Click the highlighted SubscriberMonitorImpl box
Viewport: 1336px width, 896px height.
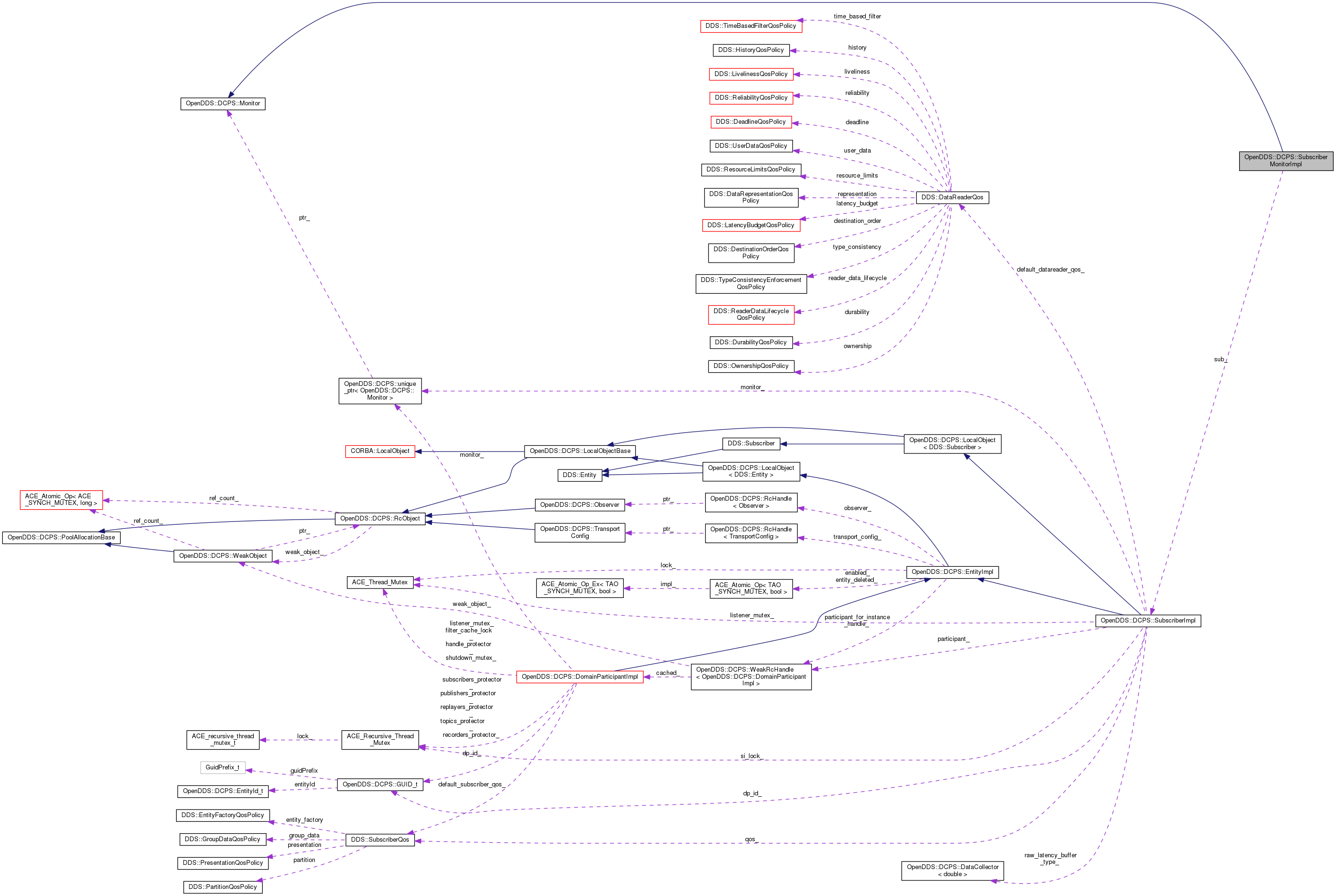point(1286,161)
